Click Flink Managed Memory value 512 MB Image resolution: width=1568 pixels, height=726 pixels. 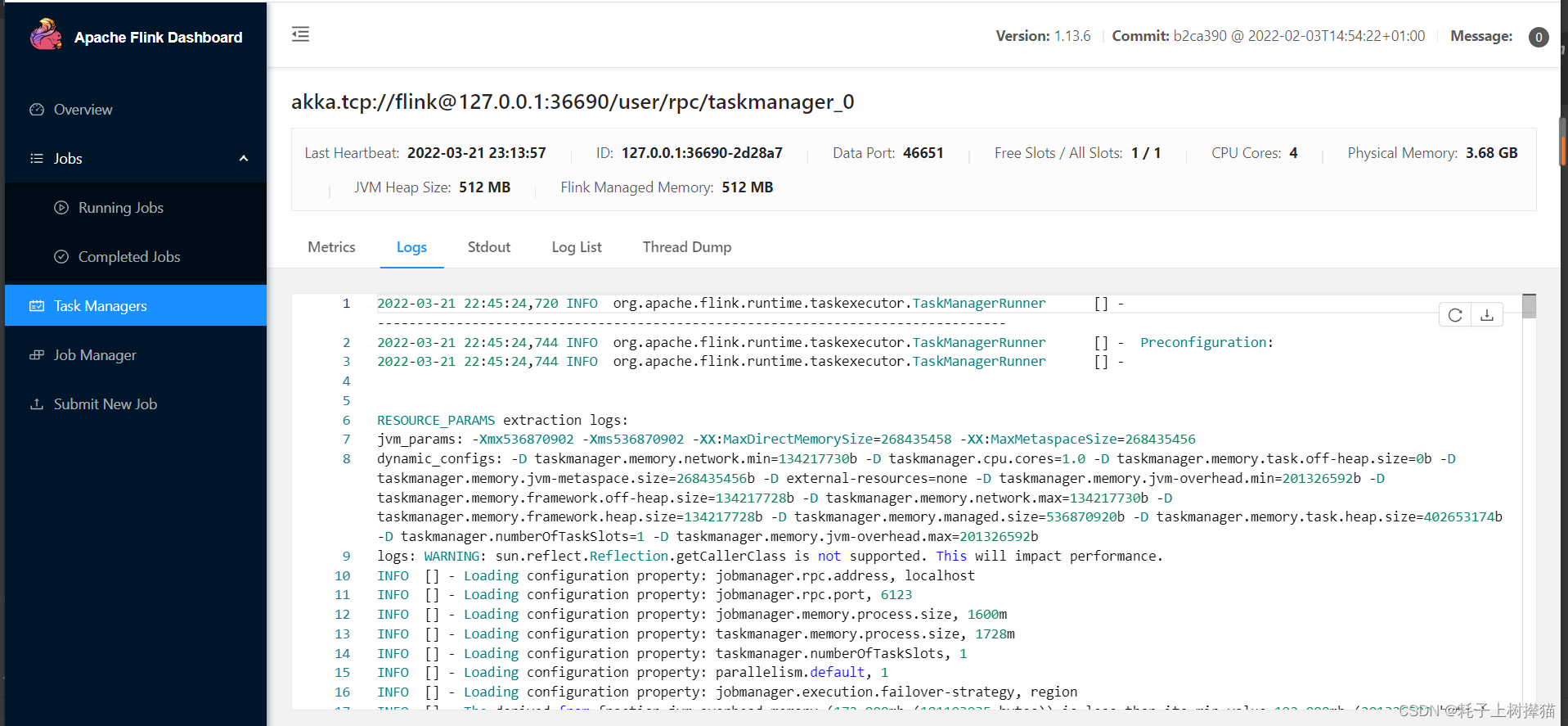[x=748, y=187]
